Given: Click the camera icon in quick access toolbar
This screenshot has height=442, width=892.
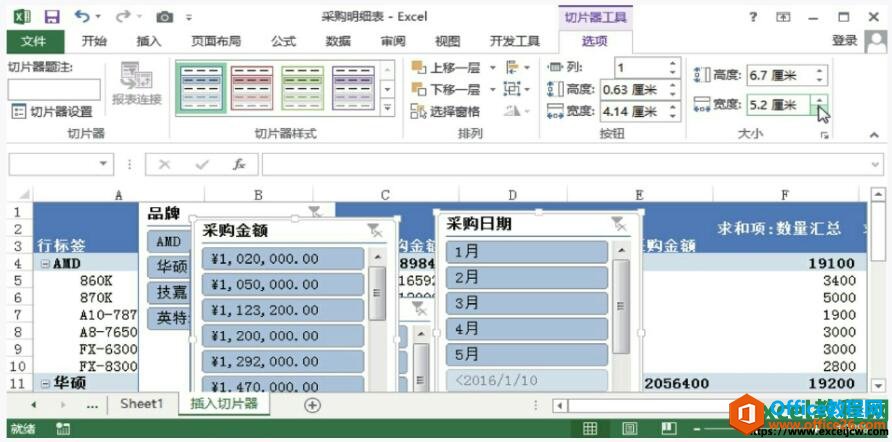Looking at the screenshot, I should coord(164,17).
